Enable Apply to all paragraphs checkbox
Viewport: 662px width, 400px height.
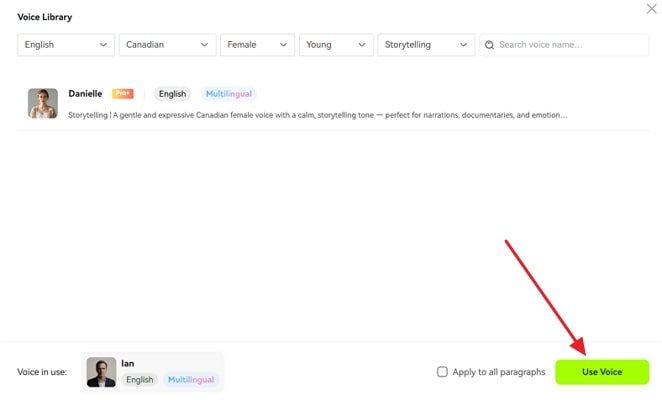(442, 372)
